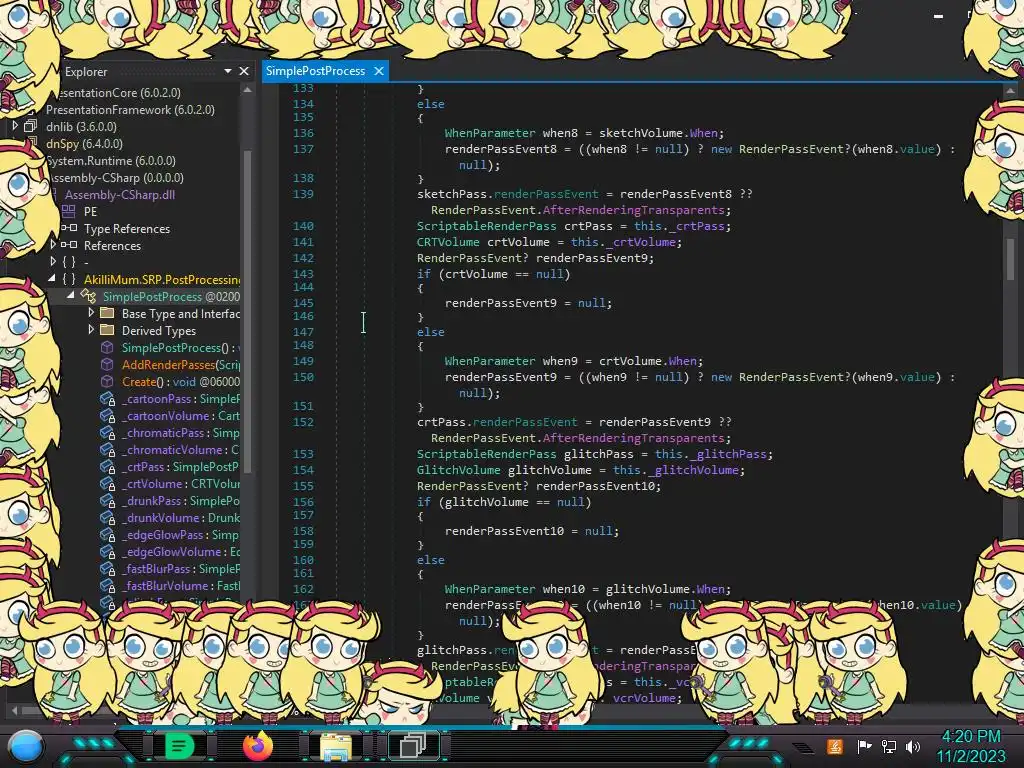The image size is (1024, 768).
Task: Select the Assembly-CSharp (0.0.0.0) node
Action: [x=116, y=178]
